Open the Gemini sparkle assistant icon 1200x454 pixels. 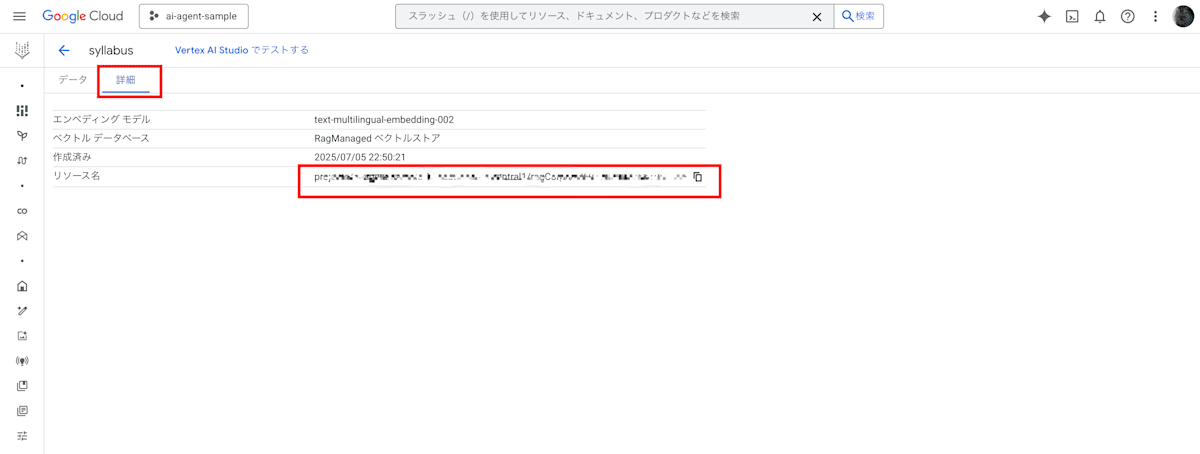pos(1044,16)
